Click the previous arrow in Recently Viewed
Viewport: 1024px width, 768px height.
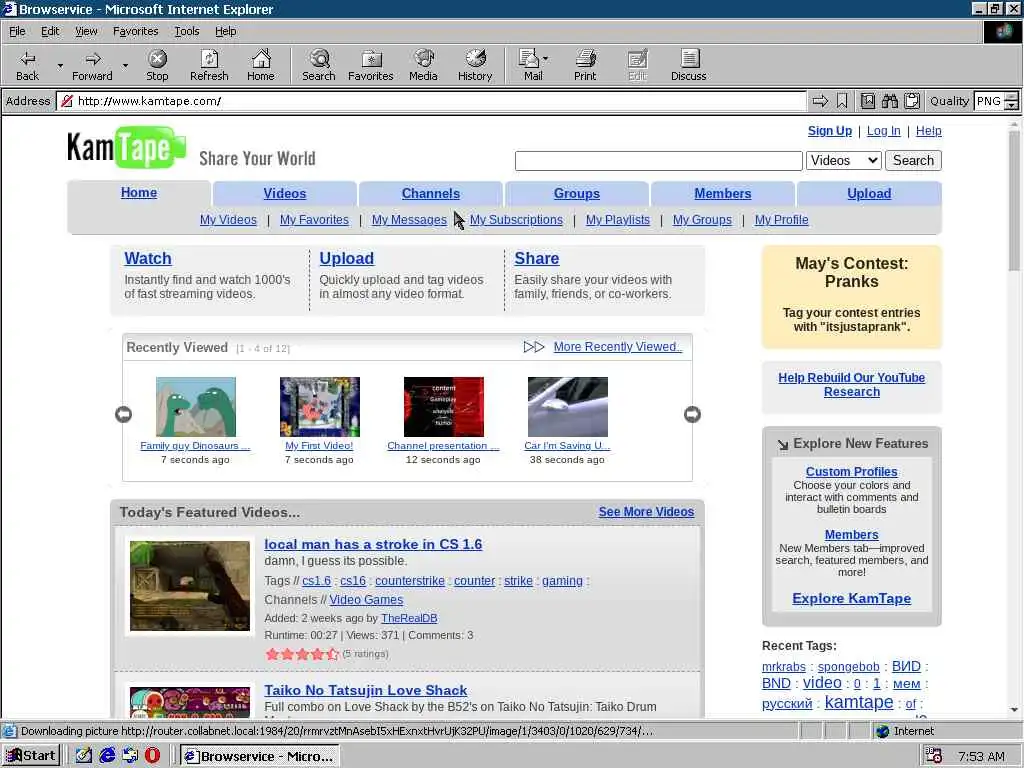click(123, 414)
